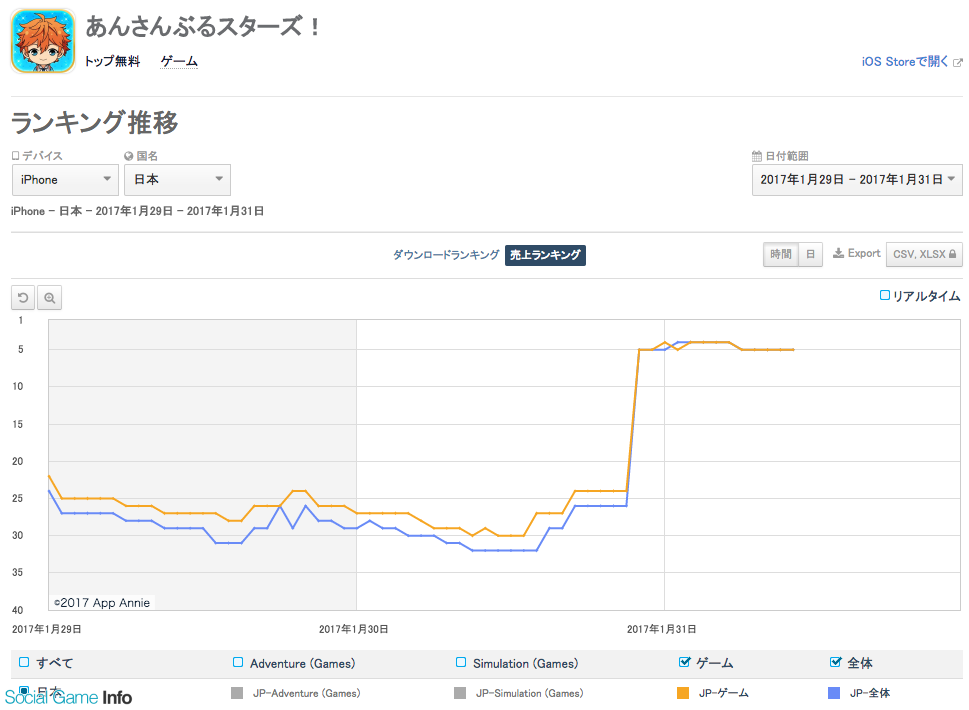
Task: Check the Simulation (Games) checkbox
Action: coord(461,662)
